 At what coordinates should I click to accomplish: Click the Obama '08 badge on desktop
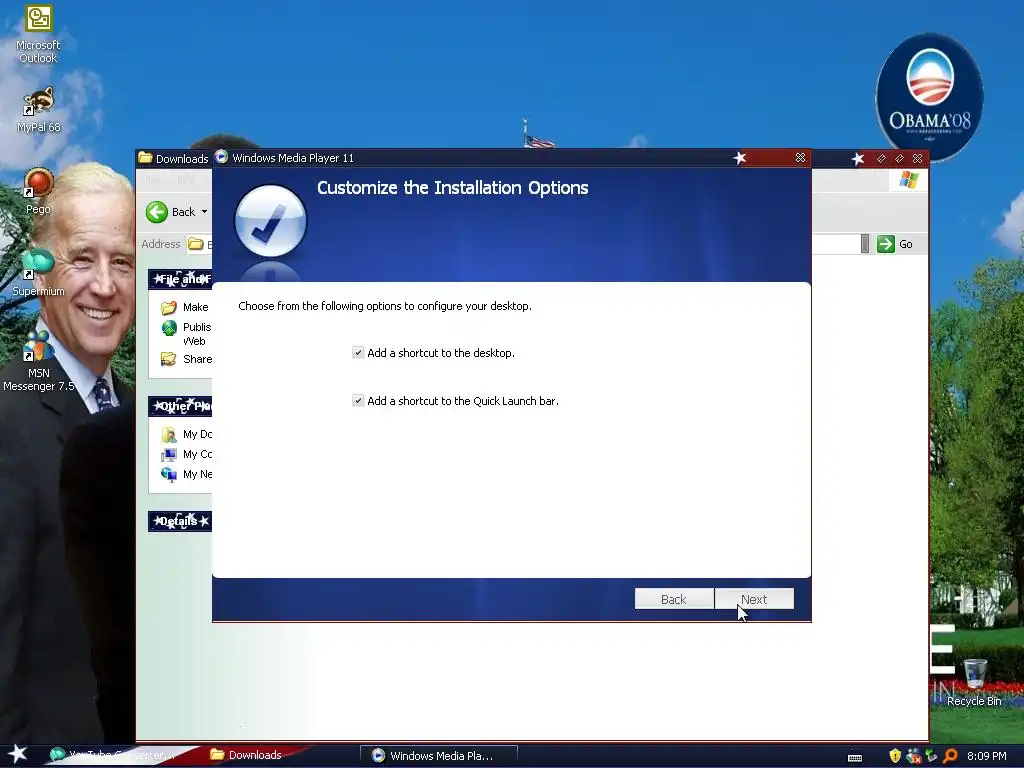pos(929,97)
